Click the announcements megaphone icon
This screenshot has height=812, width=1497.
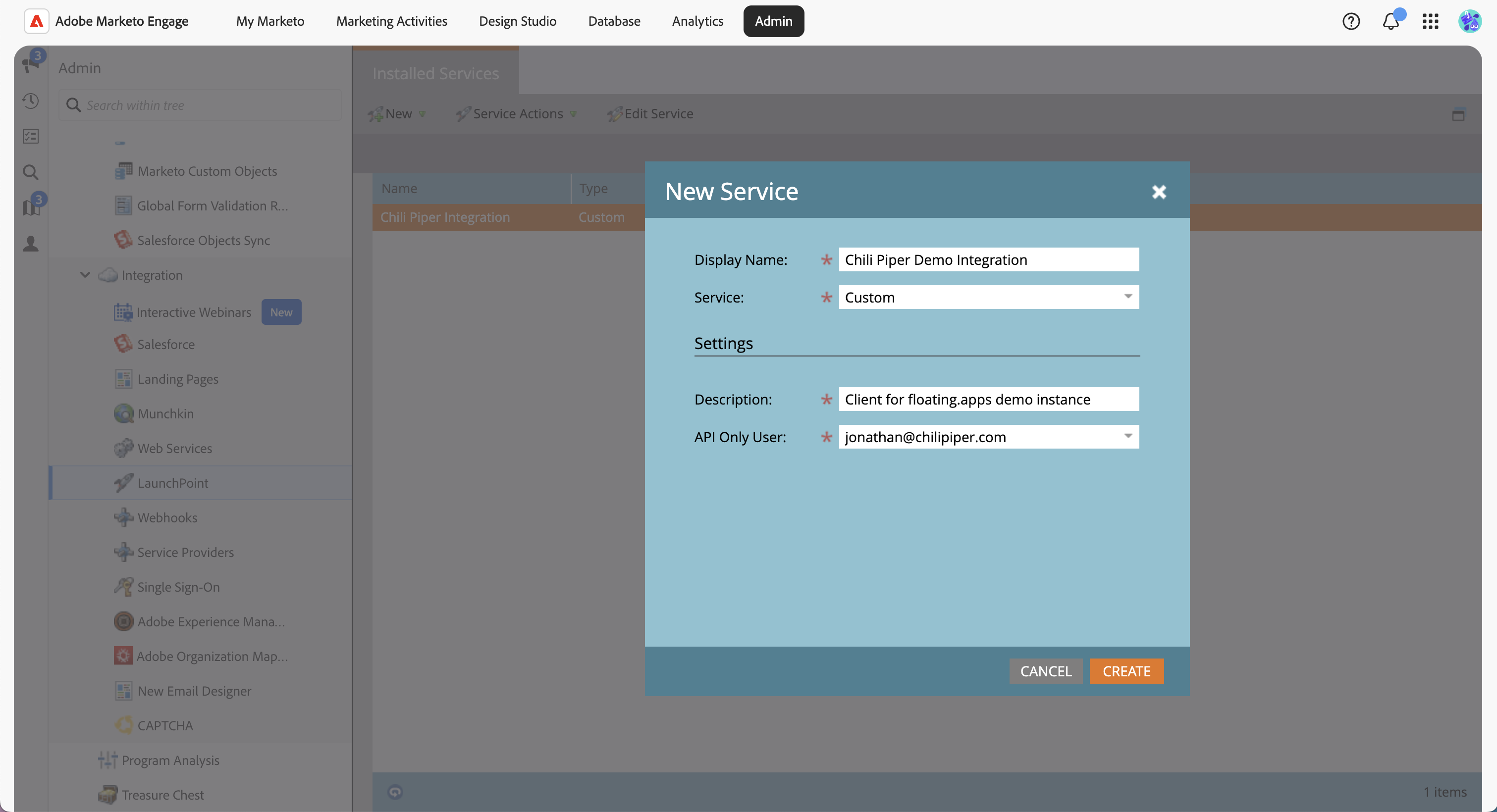tap(31, 63)
